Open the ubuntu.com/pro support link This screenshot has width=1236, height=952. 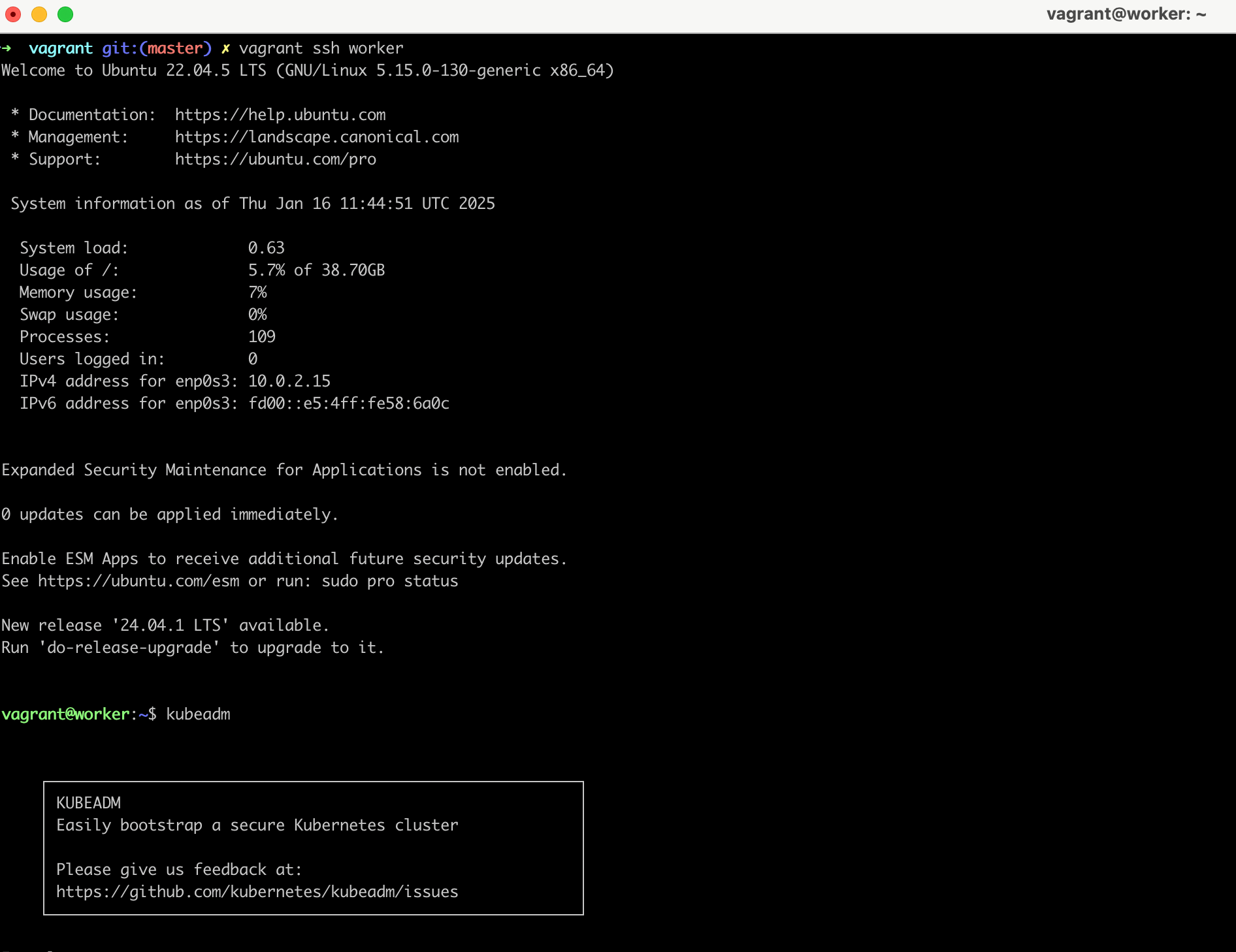pos(275,159)
